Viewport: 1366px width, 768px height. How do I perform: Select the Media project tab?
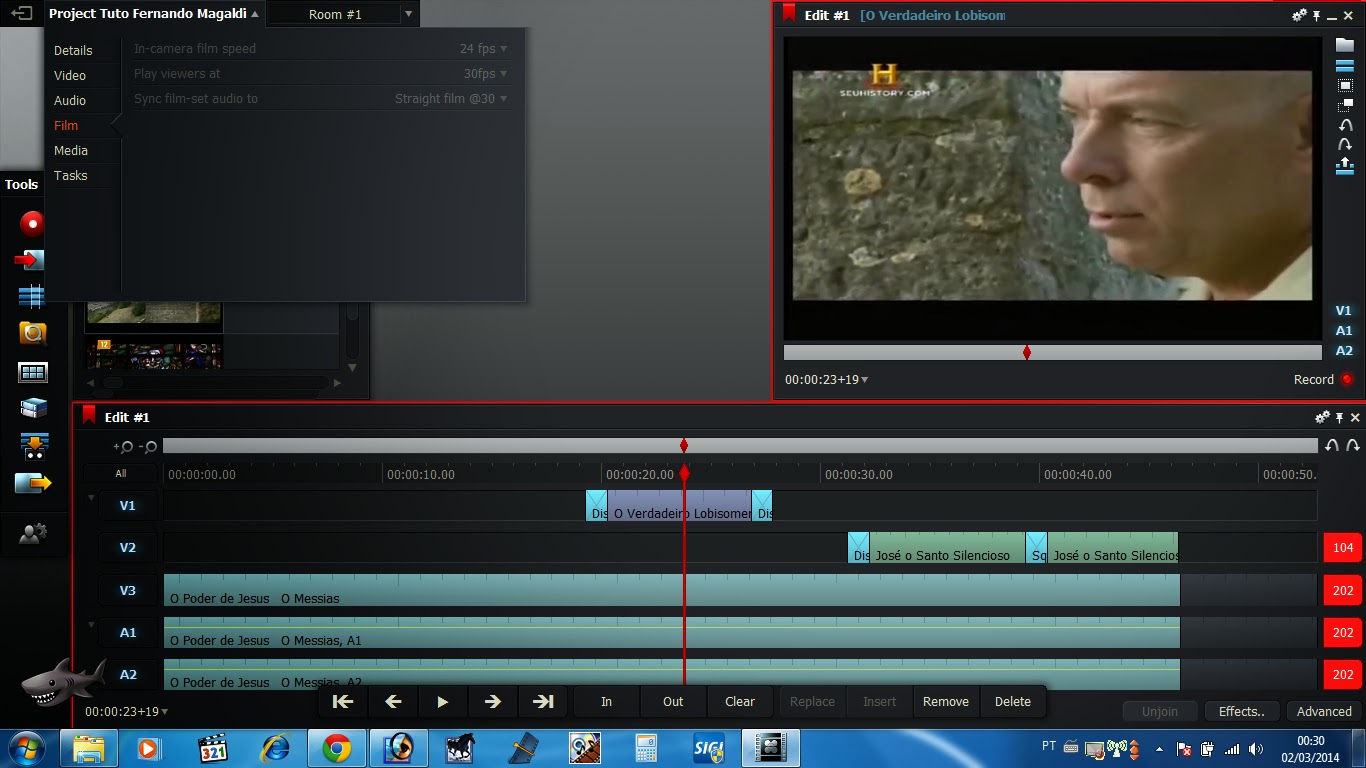pyautogui.click(x=71, y=150)
